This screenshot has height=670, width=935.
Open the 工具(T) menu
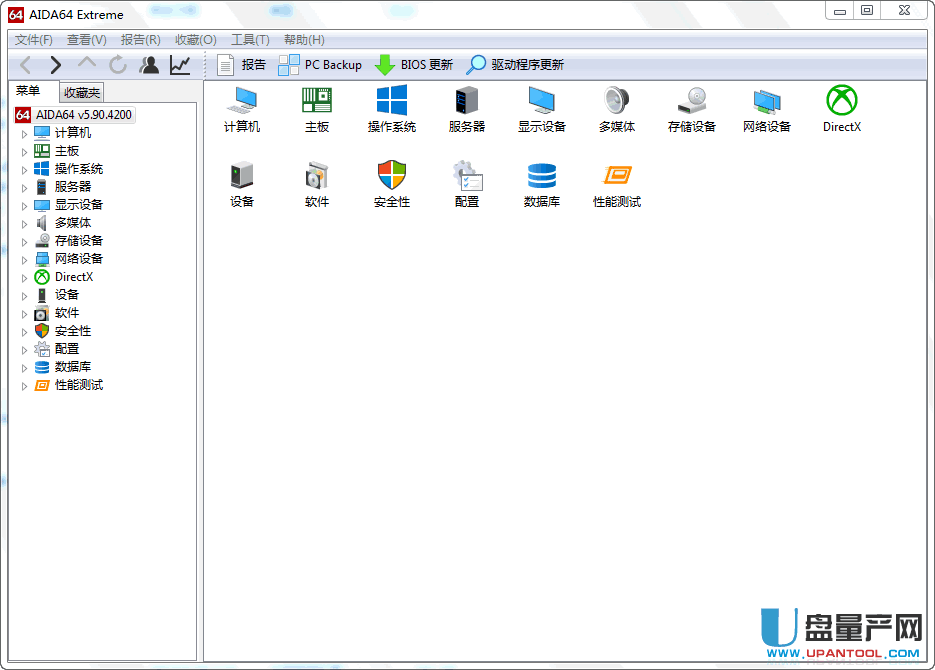pos(250,40)
